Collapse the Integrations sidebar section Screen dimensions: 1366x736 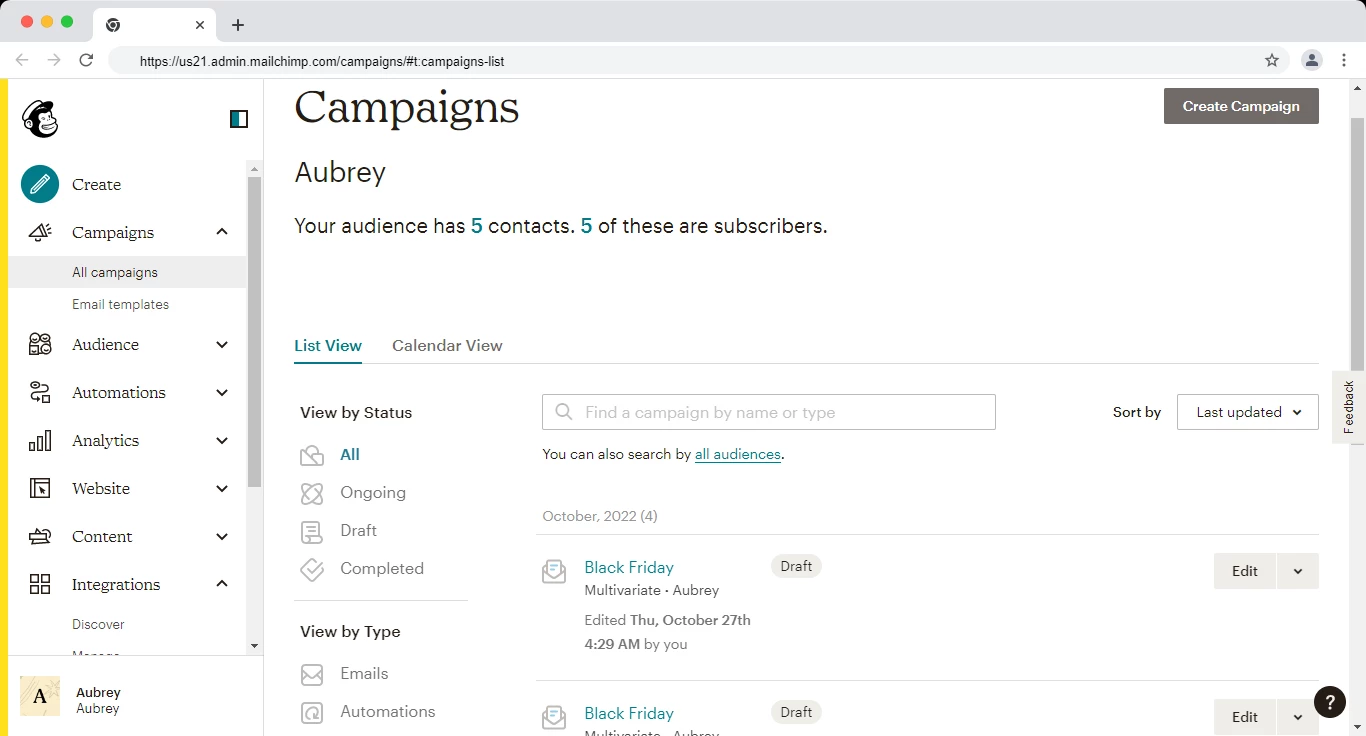(x=222, y=584)
